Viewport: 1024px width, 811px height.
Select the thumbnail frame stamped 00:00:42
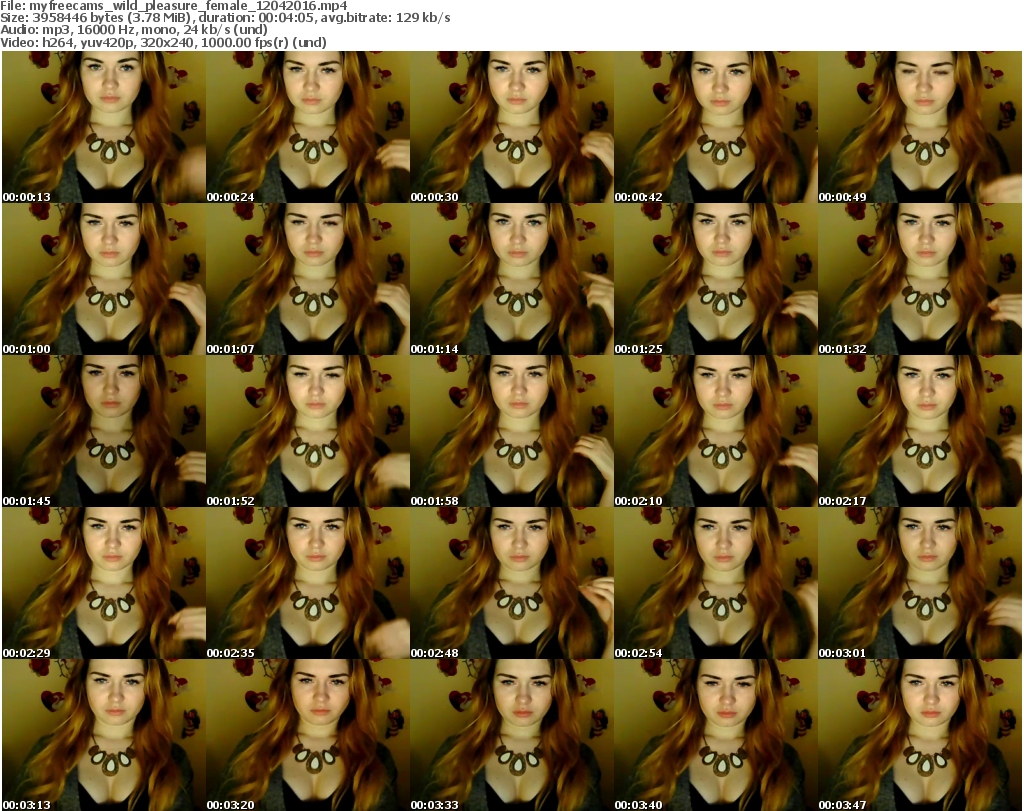(x=716, y=127)
